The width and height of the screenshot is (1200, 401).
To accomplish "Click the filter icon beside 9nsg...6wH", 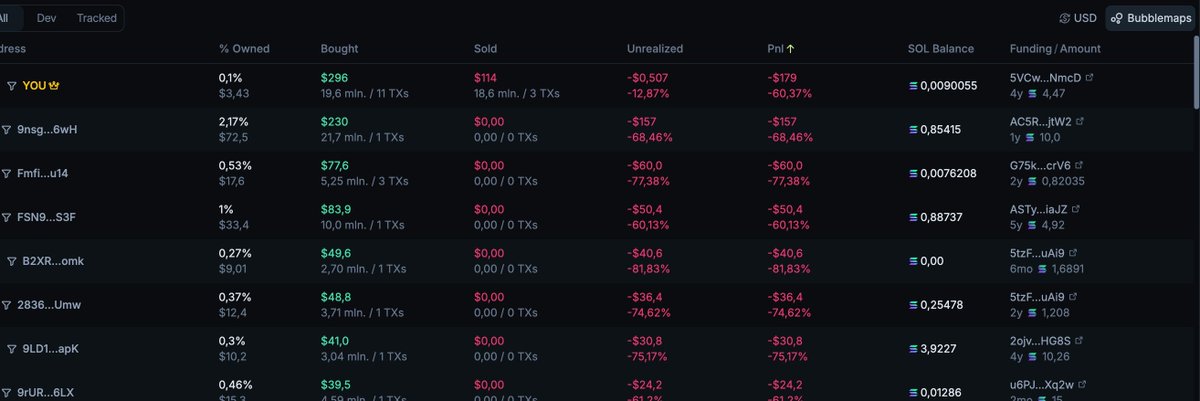I will pyautogui.click(x=6, y=130).
